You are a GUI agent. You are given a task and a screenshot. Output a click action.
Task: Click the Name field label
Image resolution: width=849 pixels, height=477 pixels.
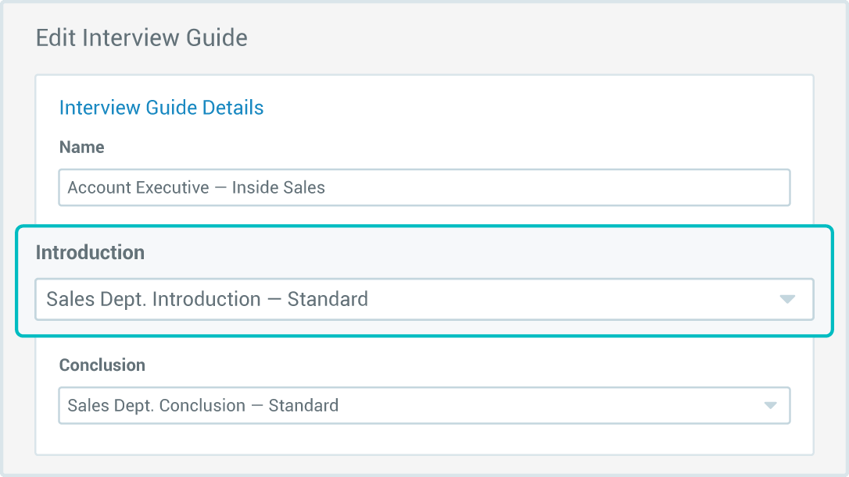pyautogui.click(x=82, y=147)
